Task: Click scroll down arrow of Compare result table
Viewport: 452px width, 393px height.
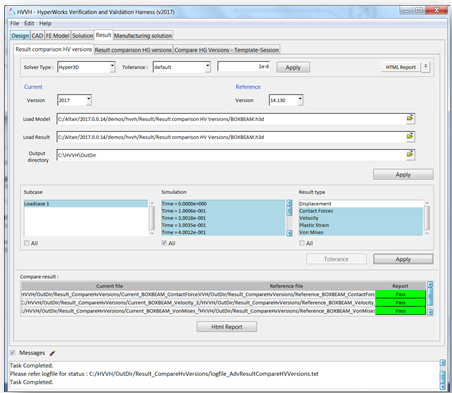Action: 430,312
